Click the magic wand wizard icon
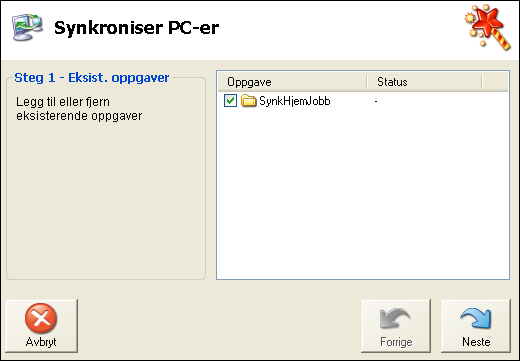The height and width of the screenshot is (361, 520). 488,28
